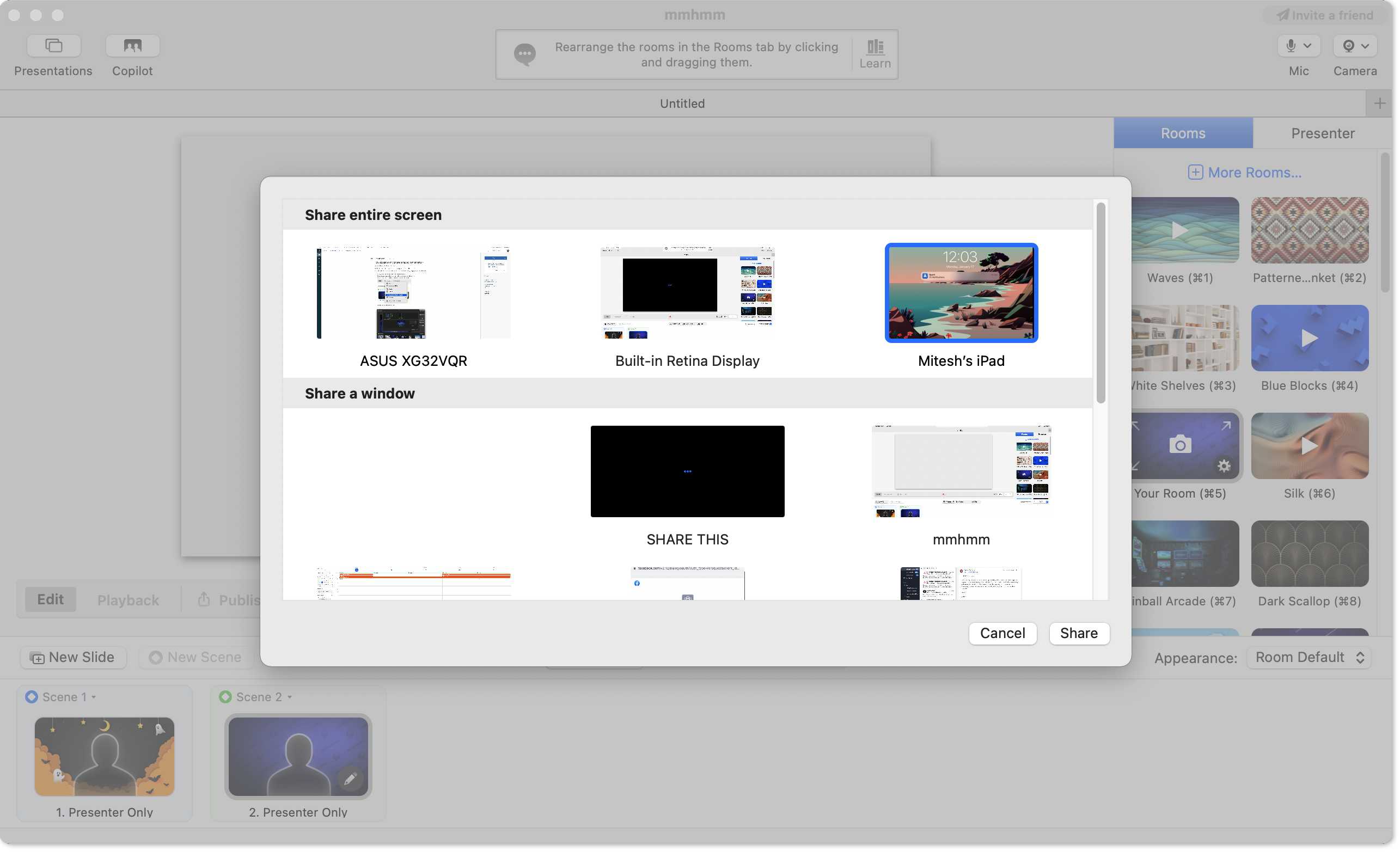The height and width of the screenshot is (852, 1400).
Task: Select the SHARE THIS window
Action: coord(688,471)
